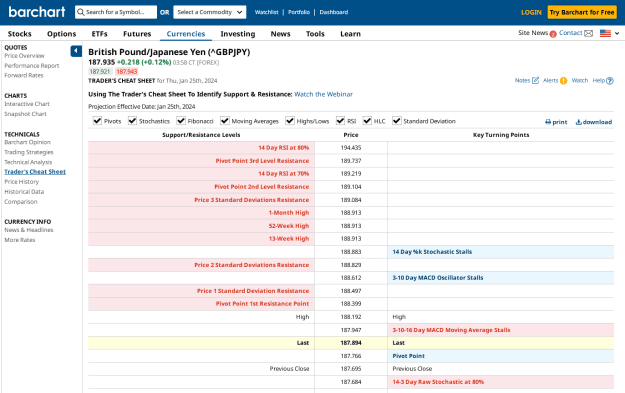Click the LOGIN link
625x393 pixels.
tap(531, 12)
